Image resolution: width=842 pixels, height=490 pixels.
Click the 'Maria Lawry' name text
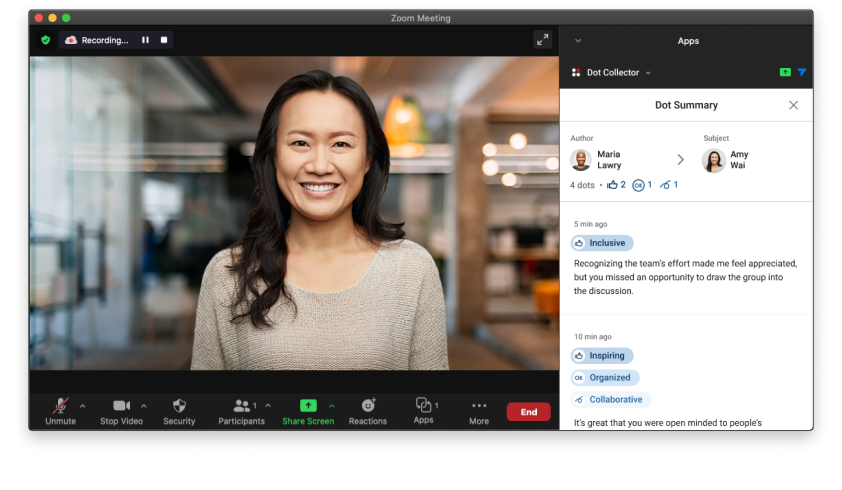(x=609, y=160)
